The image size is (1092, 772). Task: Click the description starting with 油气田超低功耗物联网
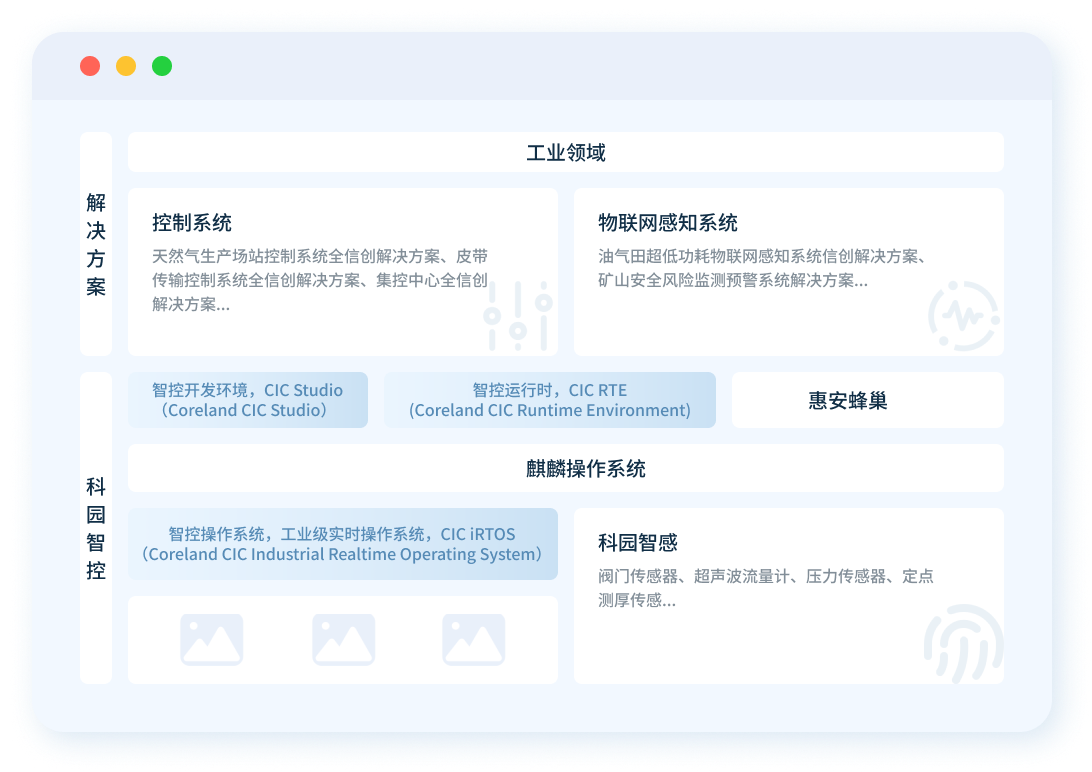coord(762,269)
